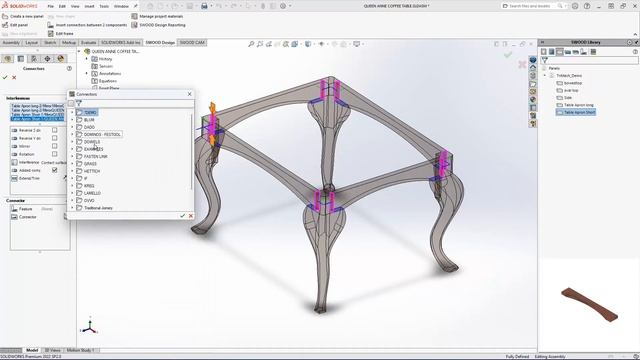
Task: Click the Previous View icon
Action: tap(269, 44)
